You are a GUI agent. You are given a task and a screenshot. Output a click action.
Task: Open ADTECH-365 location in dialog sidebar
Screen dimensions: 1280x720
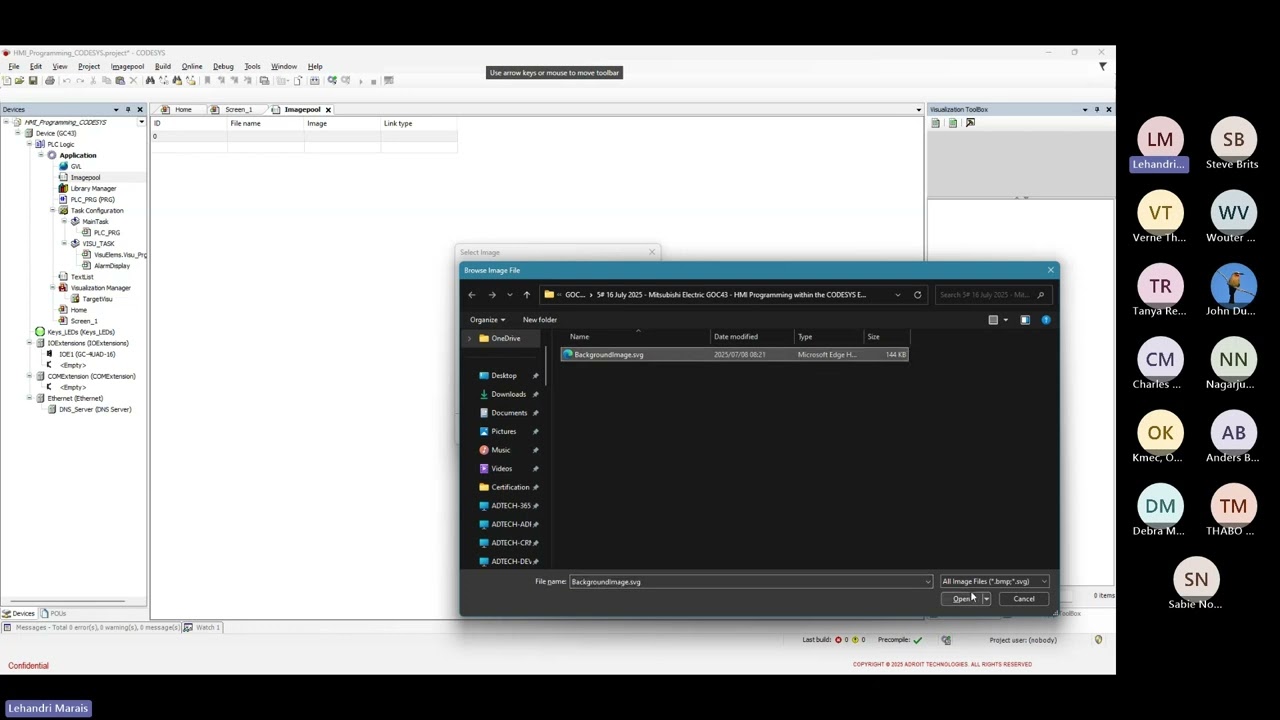click(511, 506)
